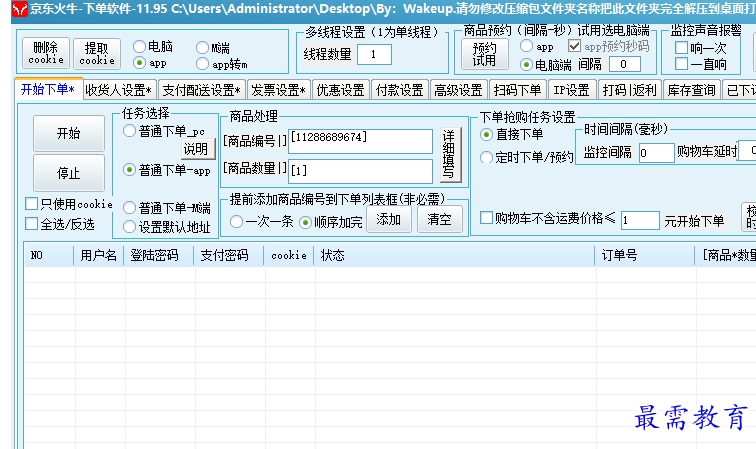
Task: Open the 高级设置 tab
Action: (458, 90)
